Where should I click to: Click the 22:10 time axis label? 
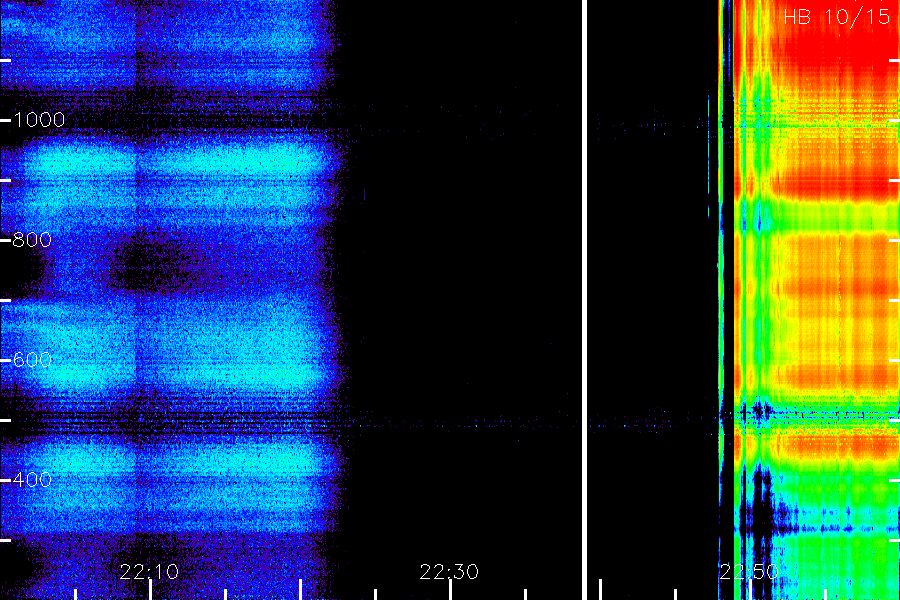pos(149,572)
